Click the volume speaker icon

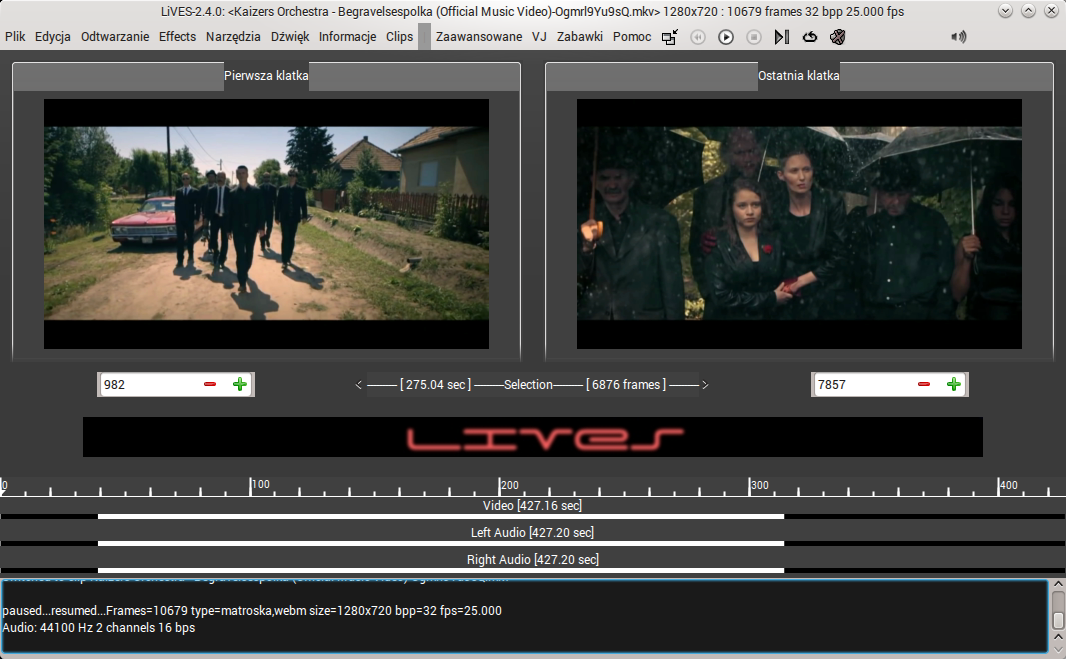pyautogui.click(x=959, y=37)
